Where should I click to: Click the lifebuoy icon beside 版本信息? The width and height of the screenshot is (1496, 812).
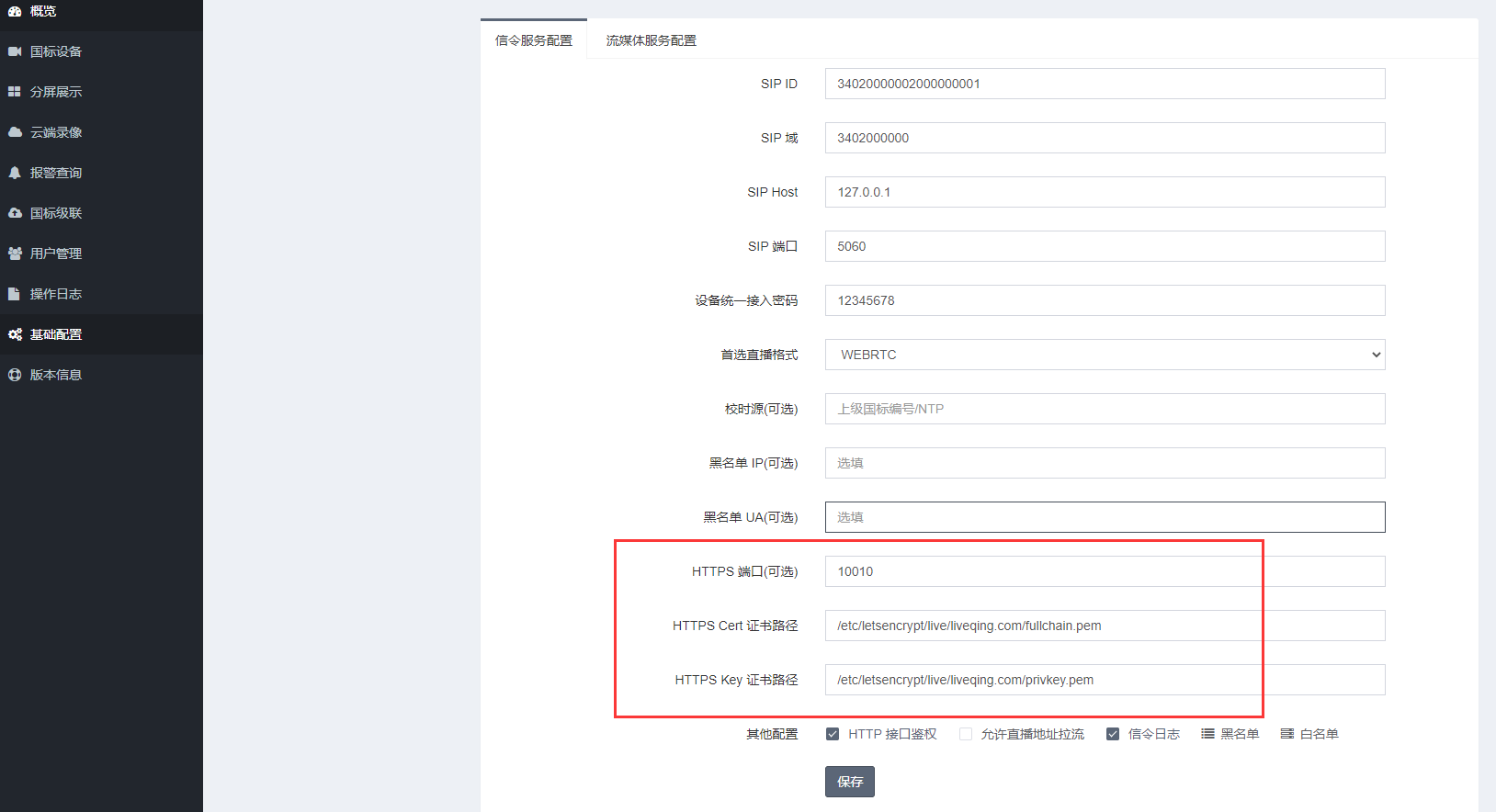coord(15,375)
